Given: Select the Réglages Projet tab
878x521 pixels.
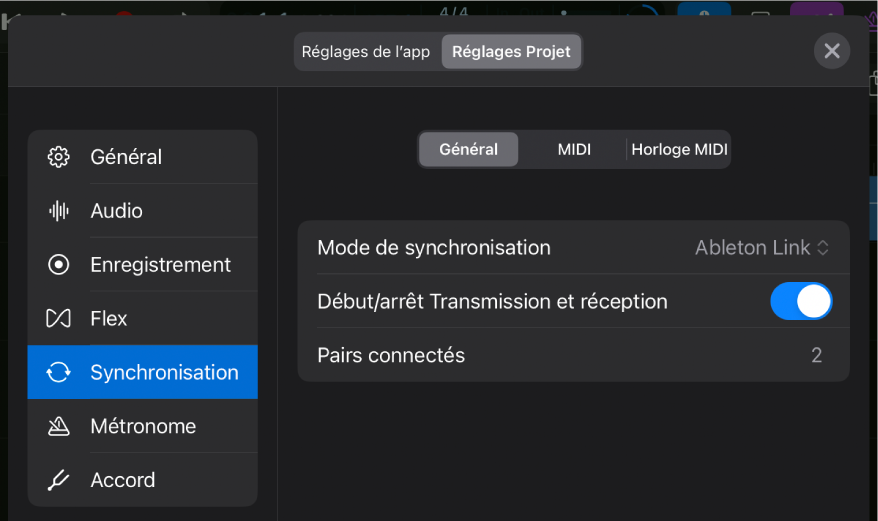Looking at the screenshot, I should click(x=511, y=52).
